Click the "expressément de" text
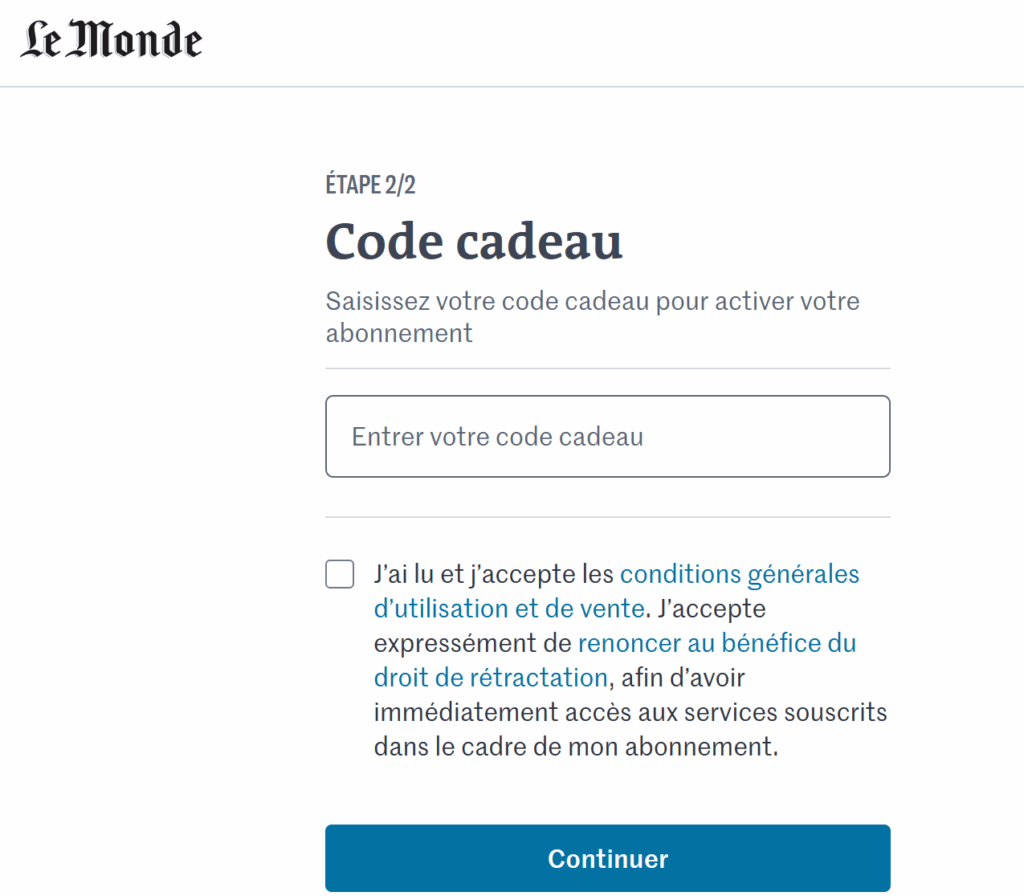Viewport: 1024px width, 896px height. pos(473,643)
